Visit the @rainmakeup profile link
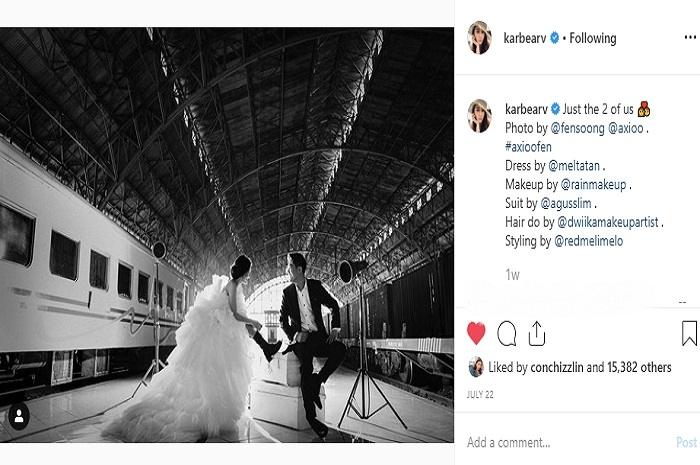This screenshot has height=465, width=700. [594, 185]
